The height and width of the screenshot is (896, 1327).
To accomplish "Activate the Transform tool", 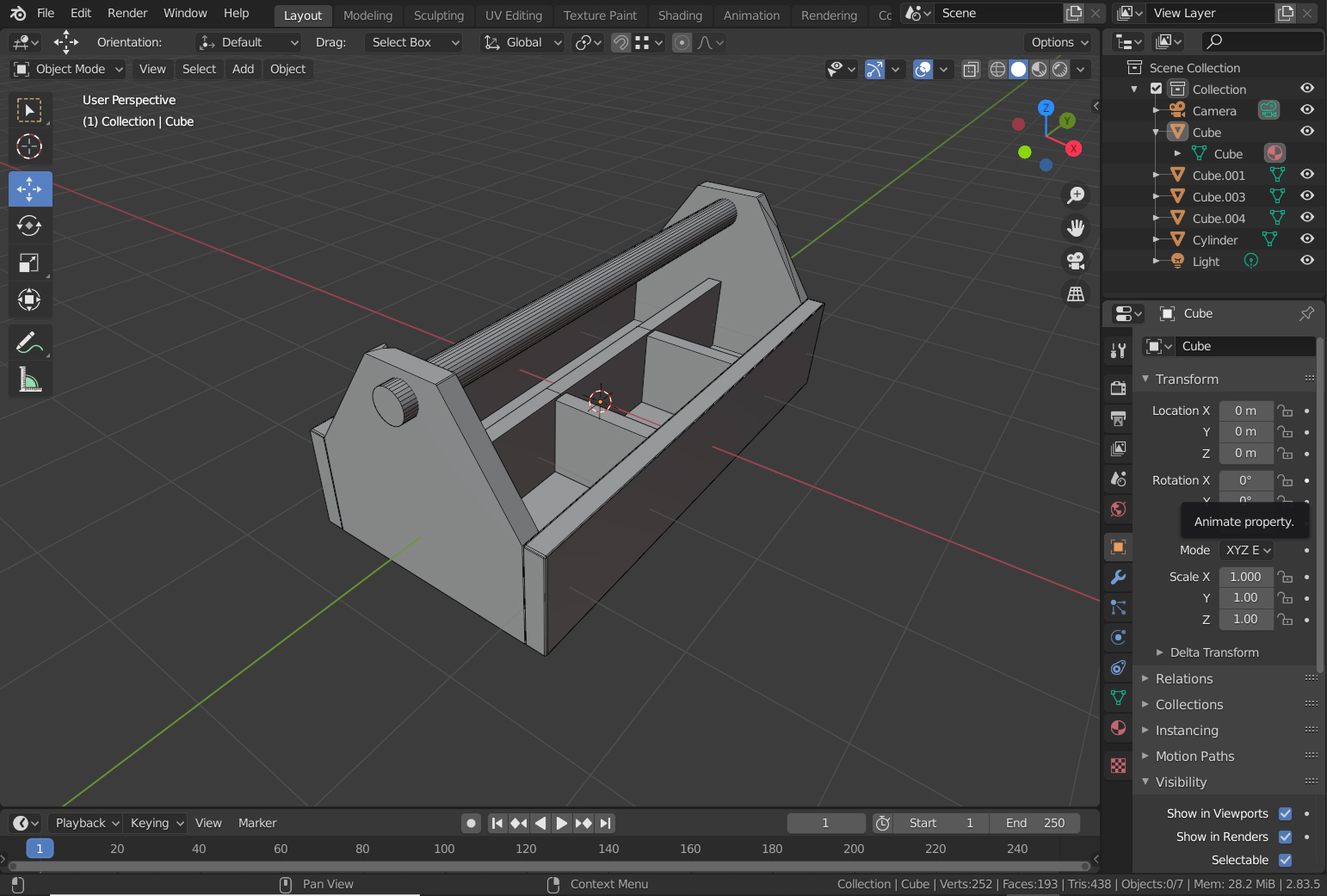I will pos(29,300).
